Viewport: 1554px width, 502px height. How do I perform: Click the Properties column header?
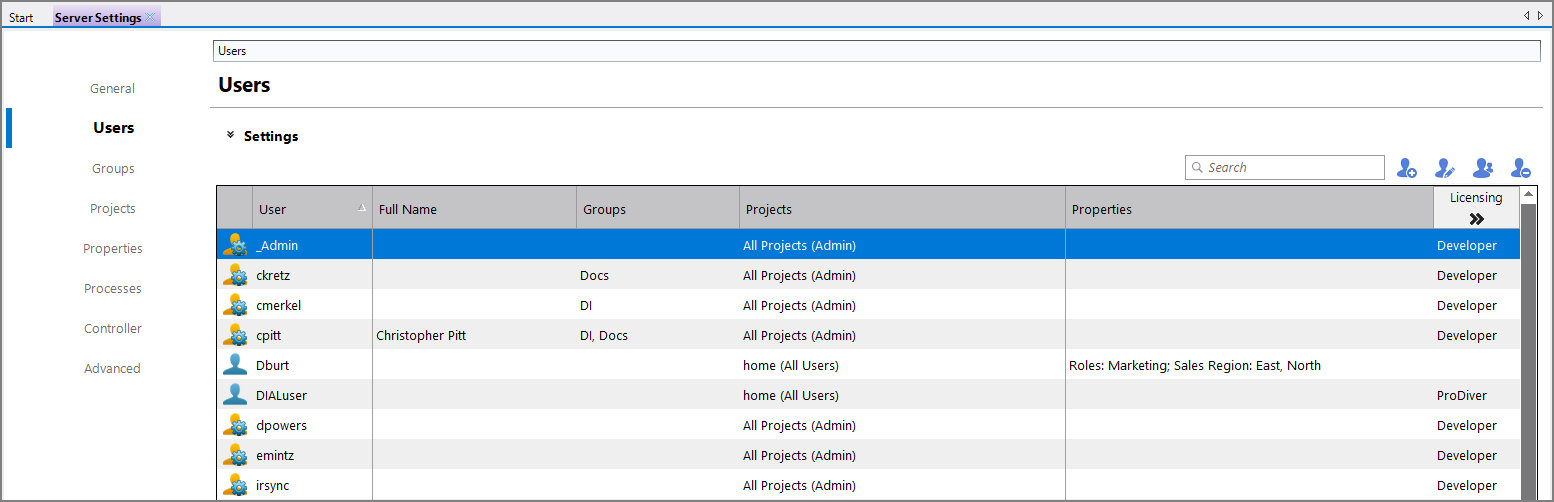(x=1248, y=209)
